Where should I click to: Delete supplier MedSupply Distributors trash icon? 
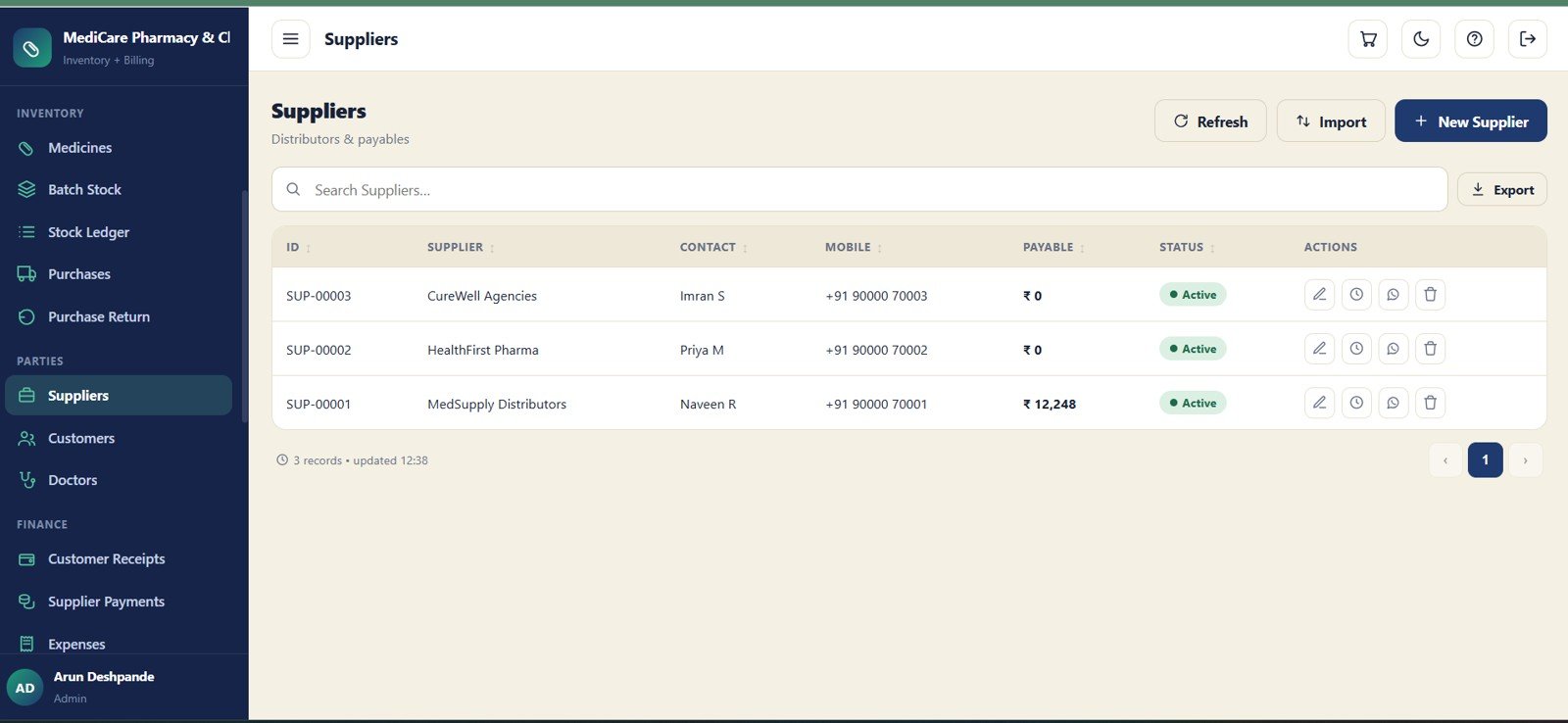point(1430,403)
